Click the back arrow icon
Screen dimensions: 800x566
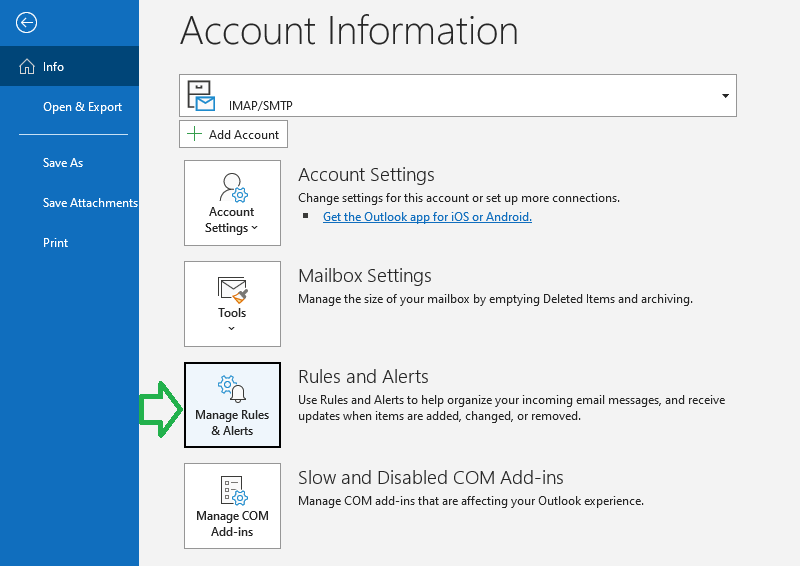point(26,22)
